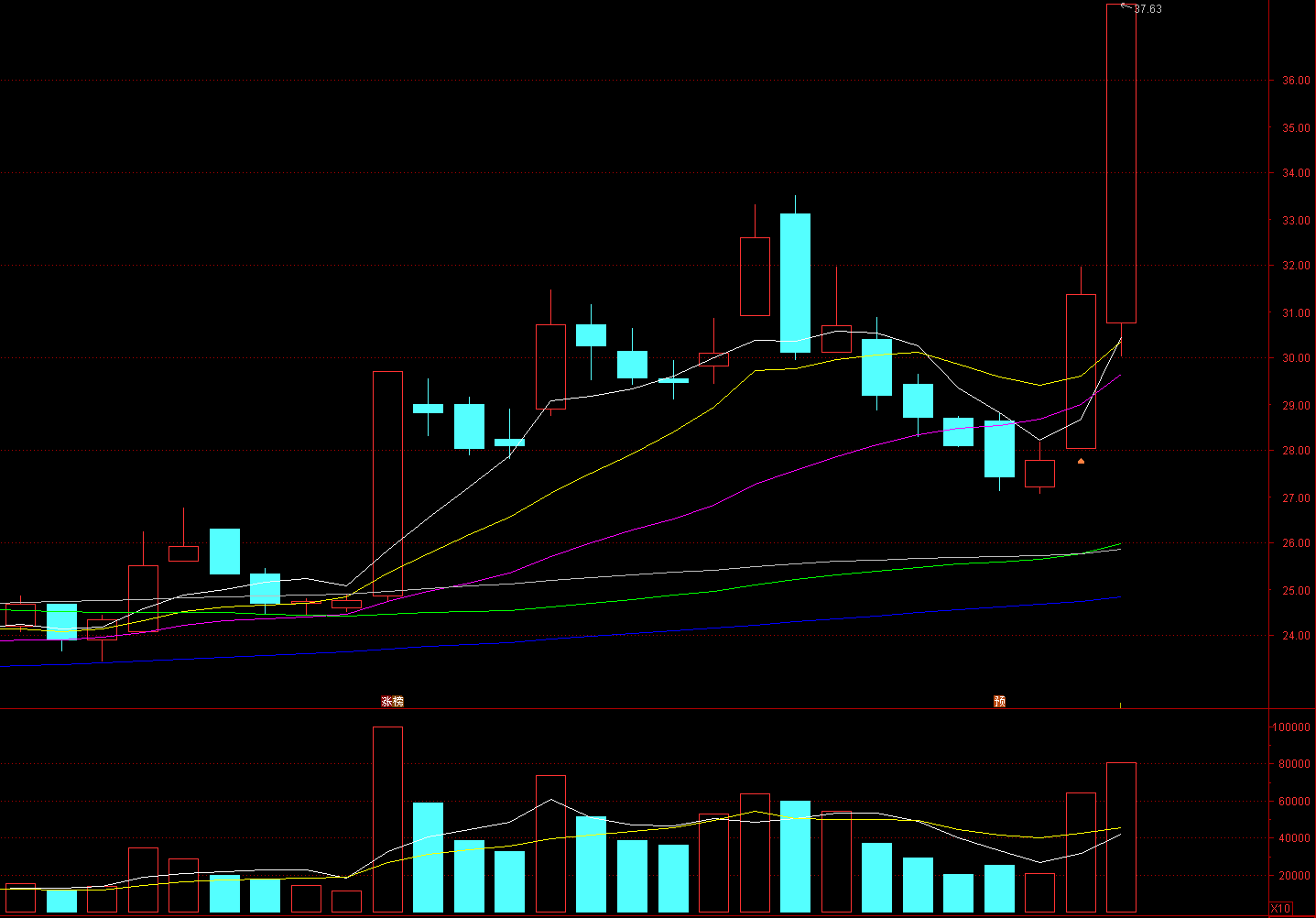Viewport: 1316px width, 918px height.
Task: Click the 34.00 price axis label
Action: click(x=1296, y=173)
